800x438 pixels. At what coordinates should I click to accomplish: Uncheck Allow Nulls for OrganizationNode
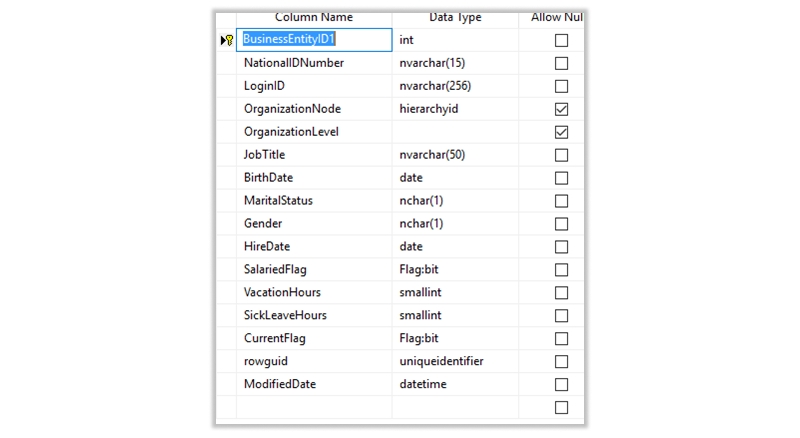point(561,109)
